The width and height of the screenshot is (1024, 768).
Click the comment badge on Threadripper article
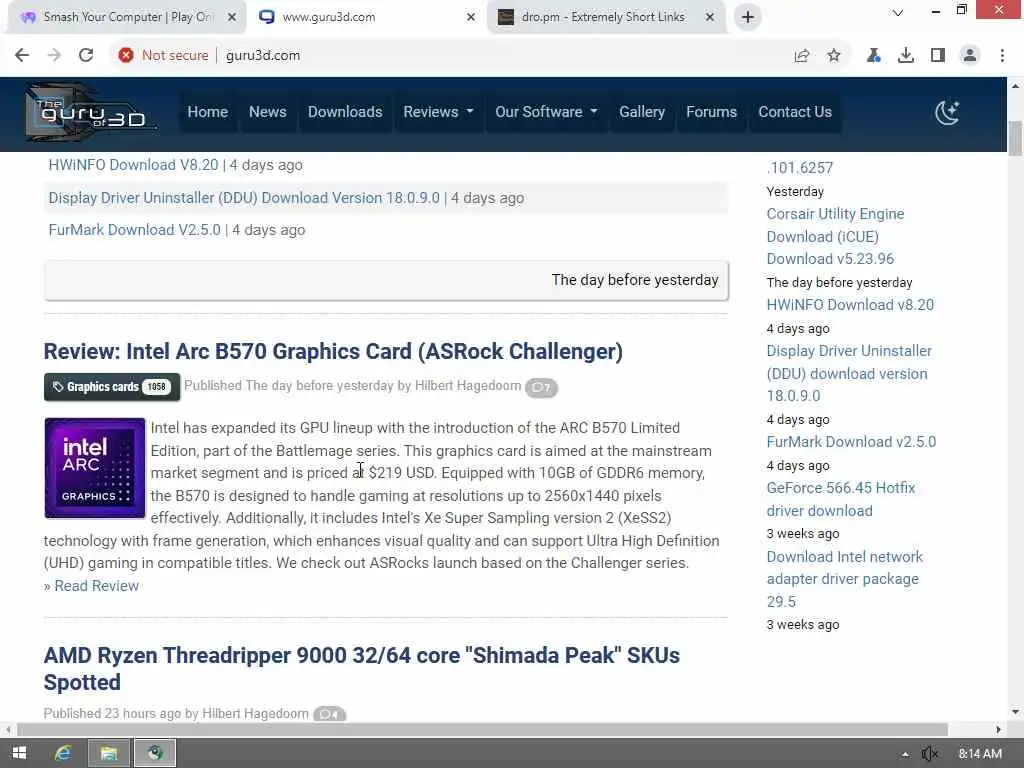(x=329, y=714)
